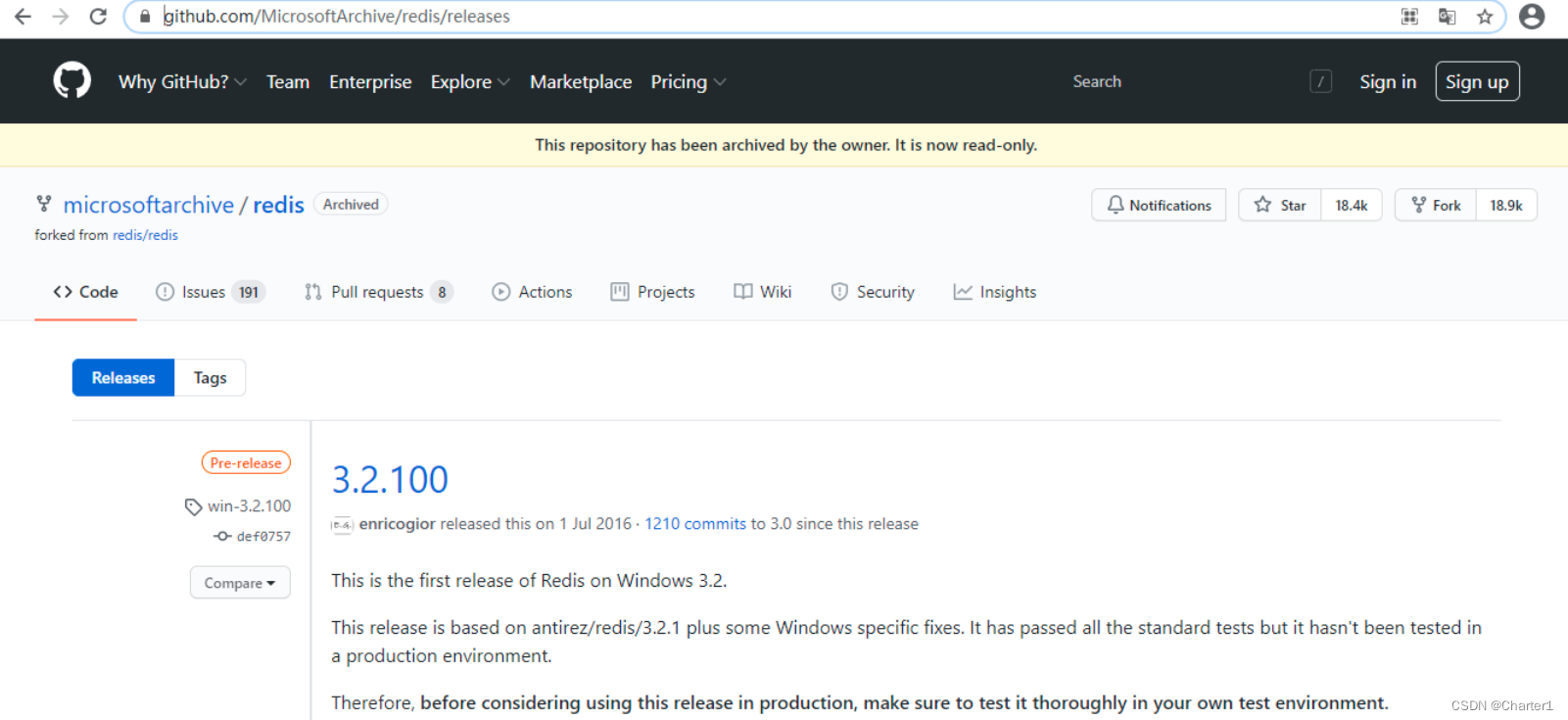Viewport: 1568px width, 720px height.
Task: Open the Enterprise nav item
Action: [370, 81]
